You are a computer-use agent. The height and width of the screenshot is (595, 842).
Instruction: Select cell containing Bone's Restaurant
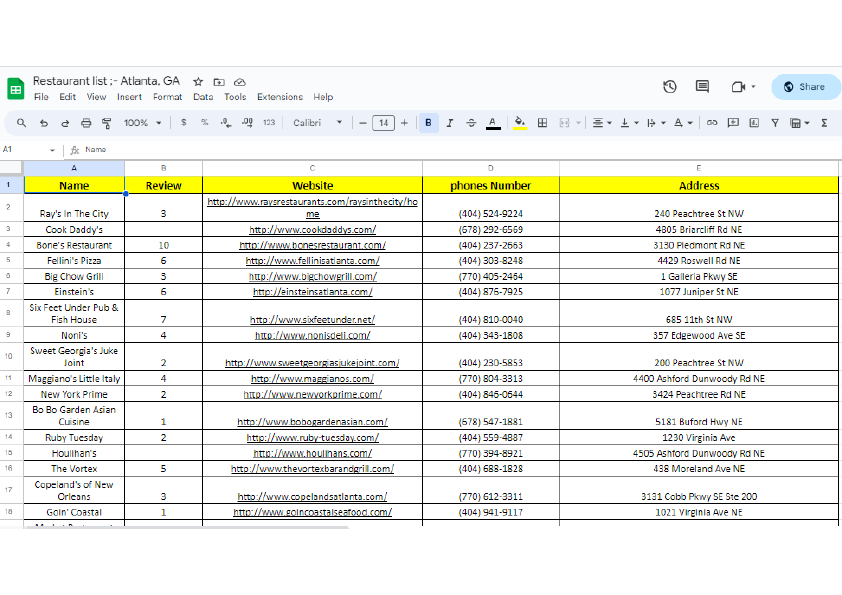[73, 244]
